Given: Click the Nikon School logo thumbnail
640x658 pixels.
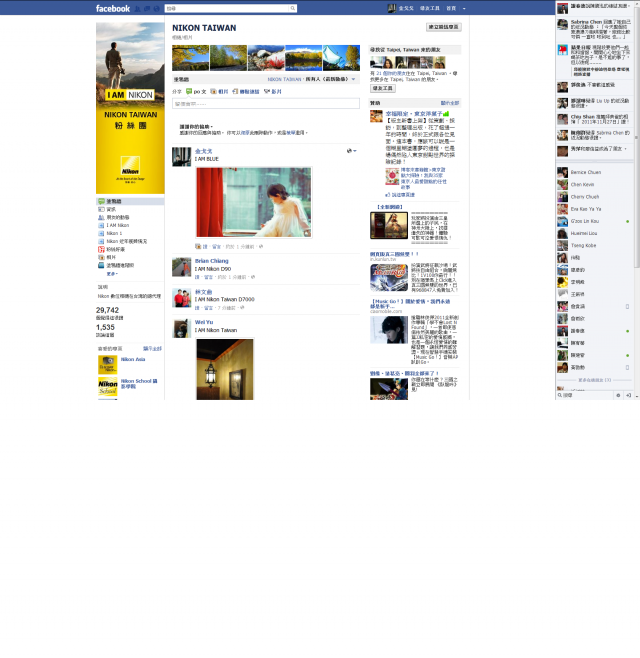Looking at the screenshot, I should click(x=107, y=386).
